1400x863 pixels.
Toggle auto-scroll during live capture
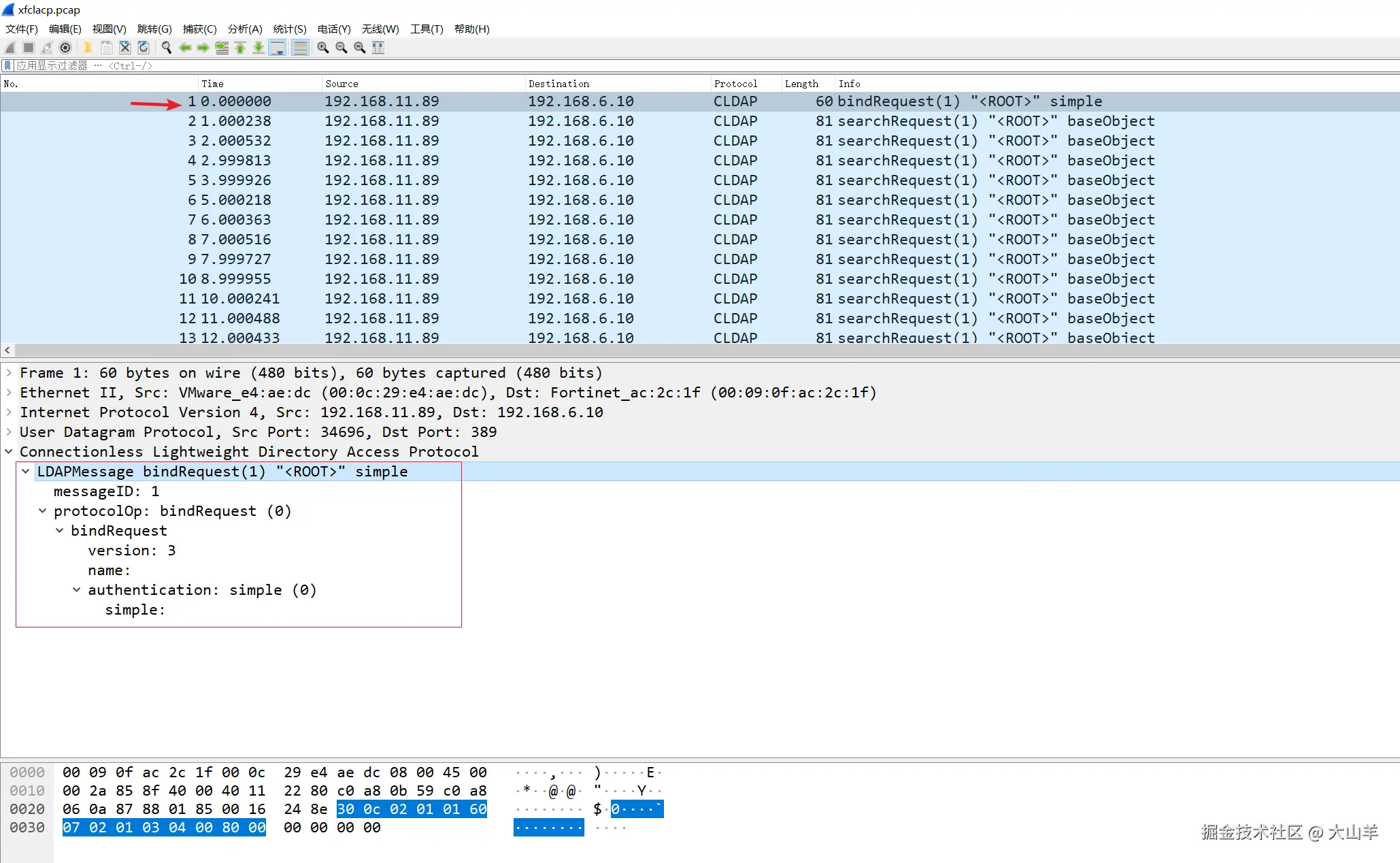pos(278,48)
